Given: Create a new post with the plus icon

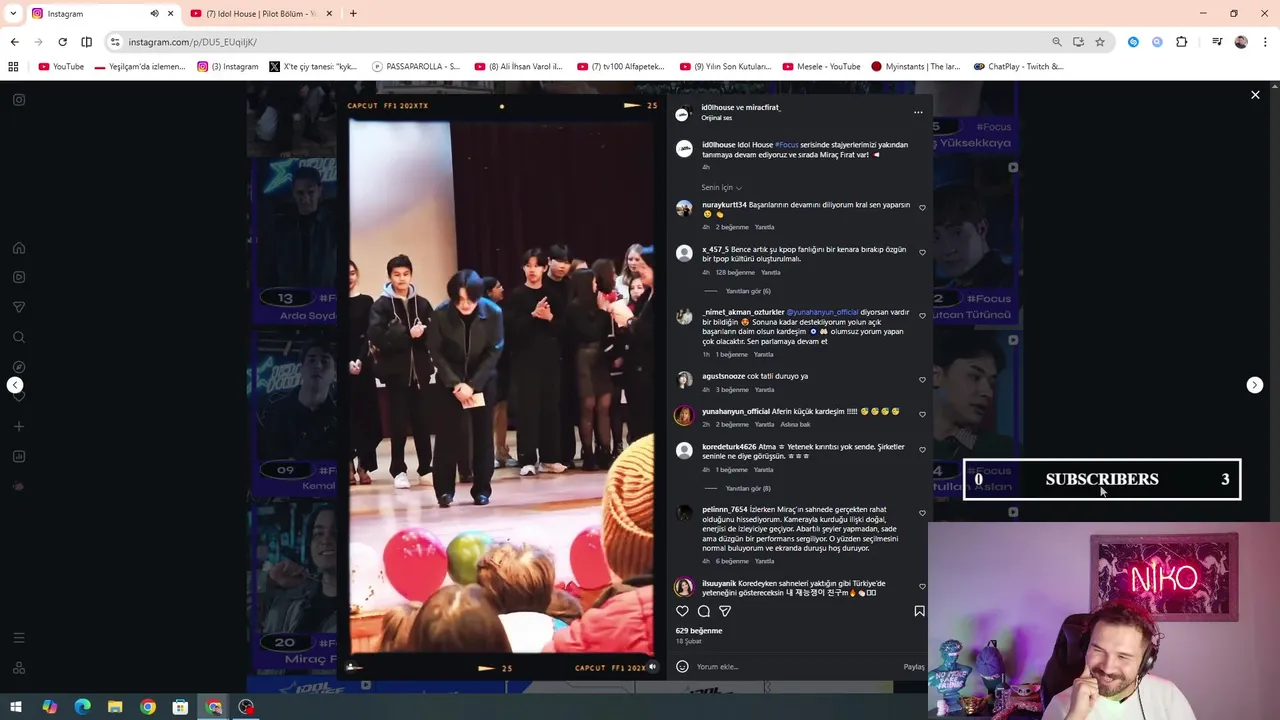Looking at the screenshot, I should pyautogui.click(x=19, y=427).
